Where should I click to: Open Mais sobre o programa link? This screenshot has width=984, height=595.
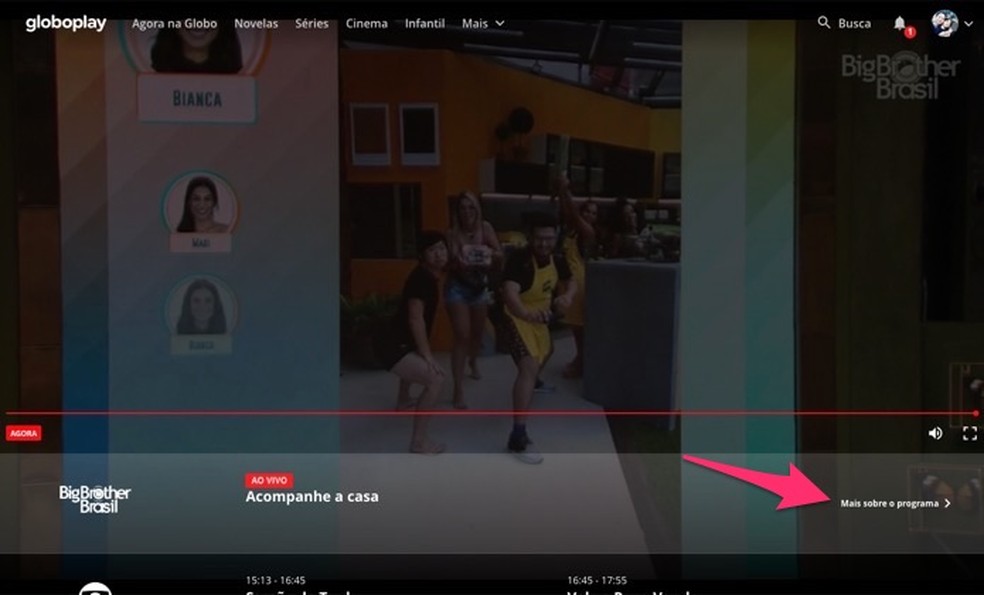[896, 503]
